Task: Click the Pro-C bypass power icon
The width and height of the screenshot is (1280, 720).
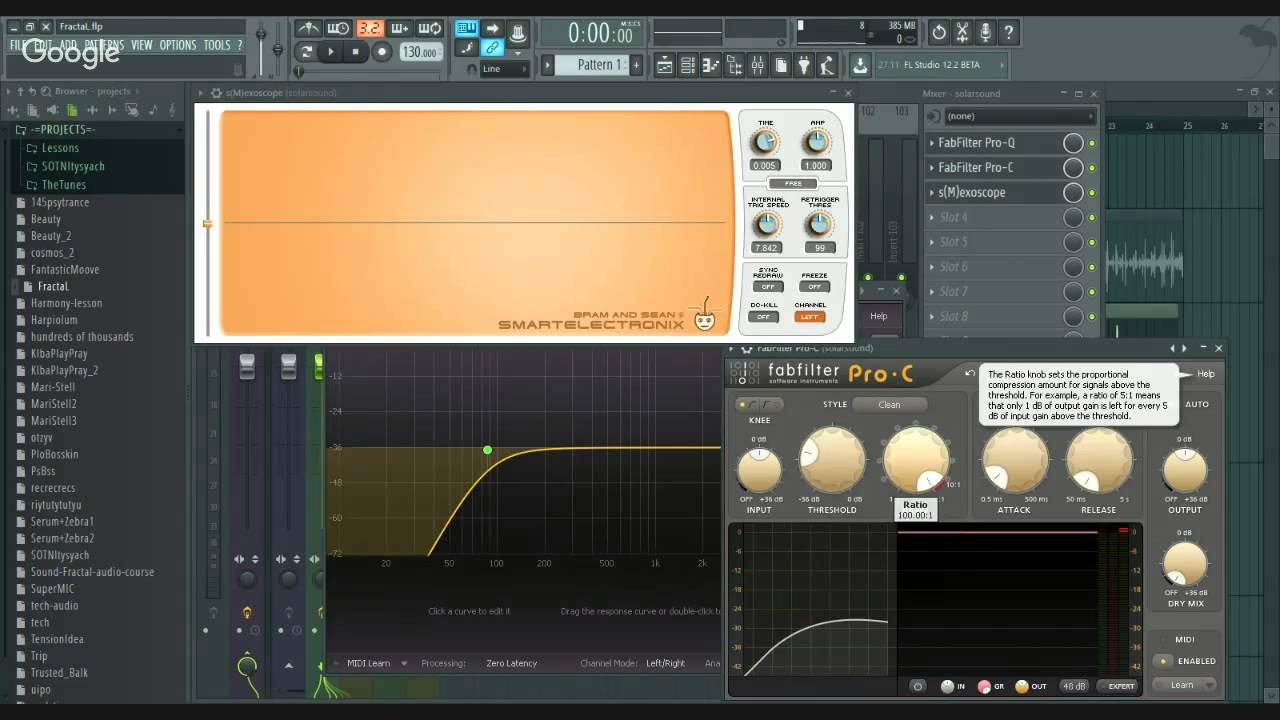Action: point(918,686)
